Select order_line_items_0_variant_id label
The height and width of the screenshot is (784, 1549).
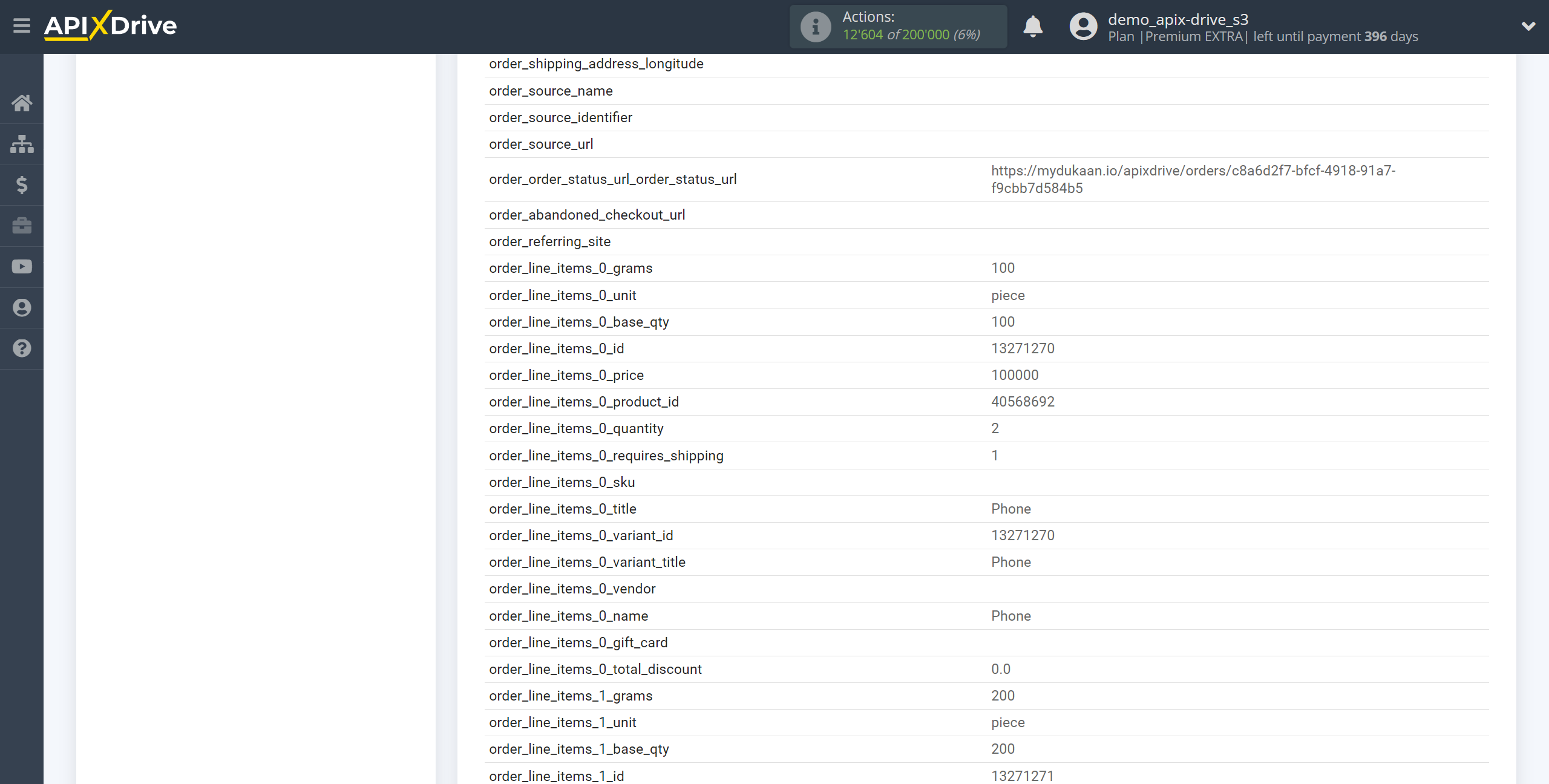[x=581, y=535]
